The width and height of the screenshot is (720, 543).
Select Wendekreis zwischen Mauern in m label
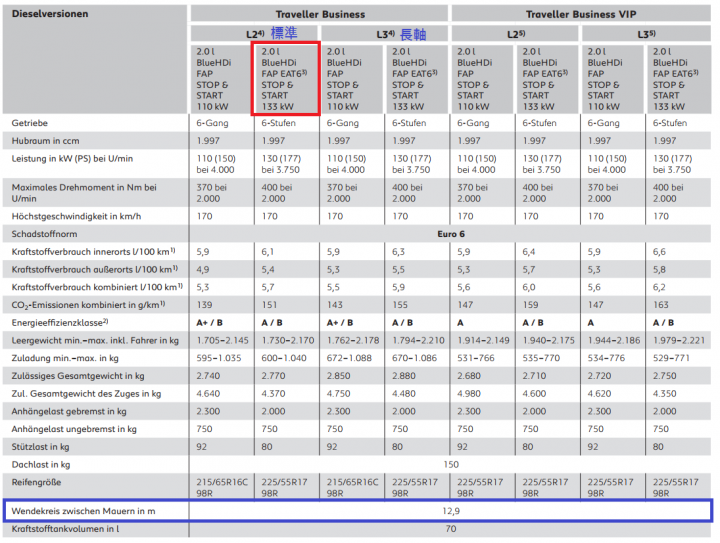click(x=84, y=511)
